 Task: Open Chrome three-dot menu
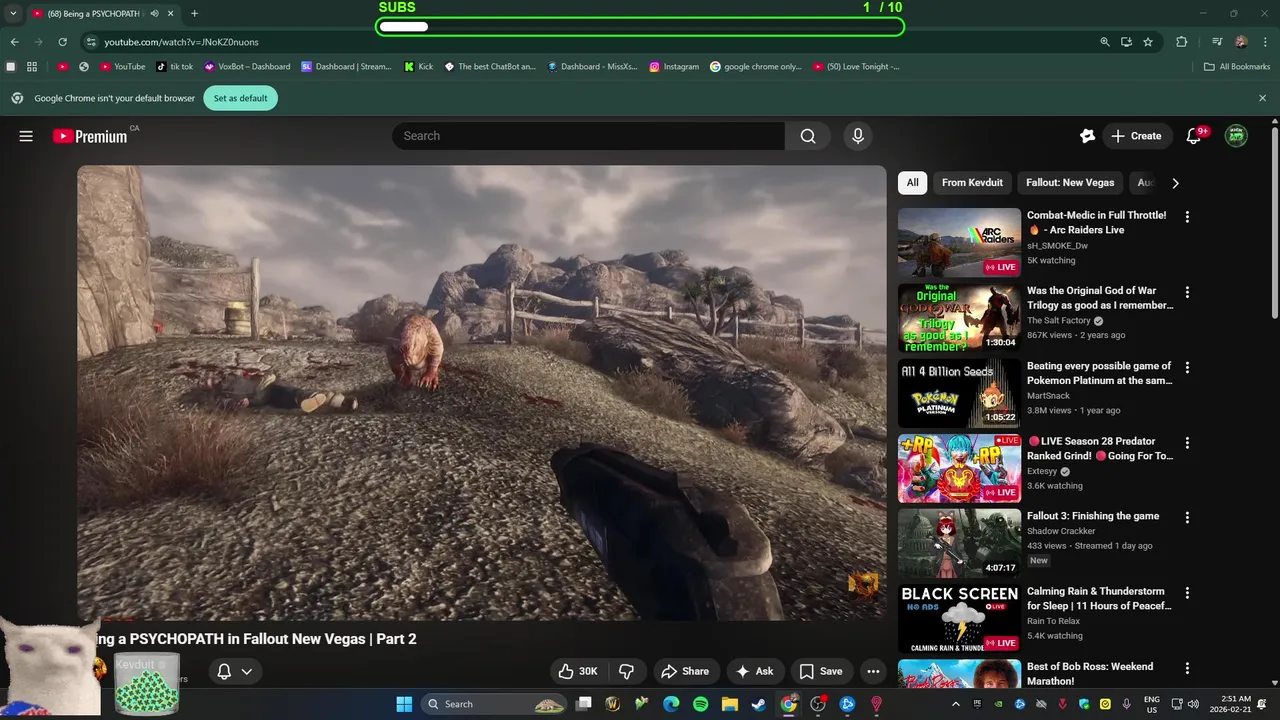point(1265,42)
